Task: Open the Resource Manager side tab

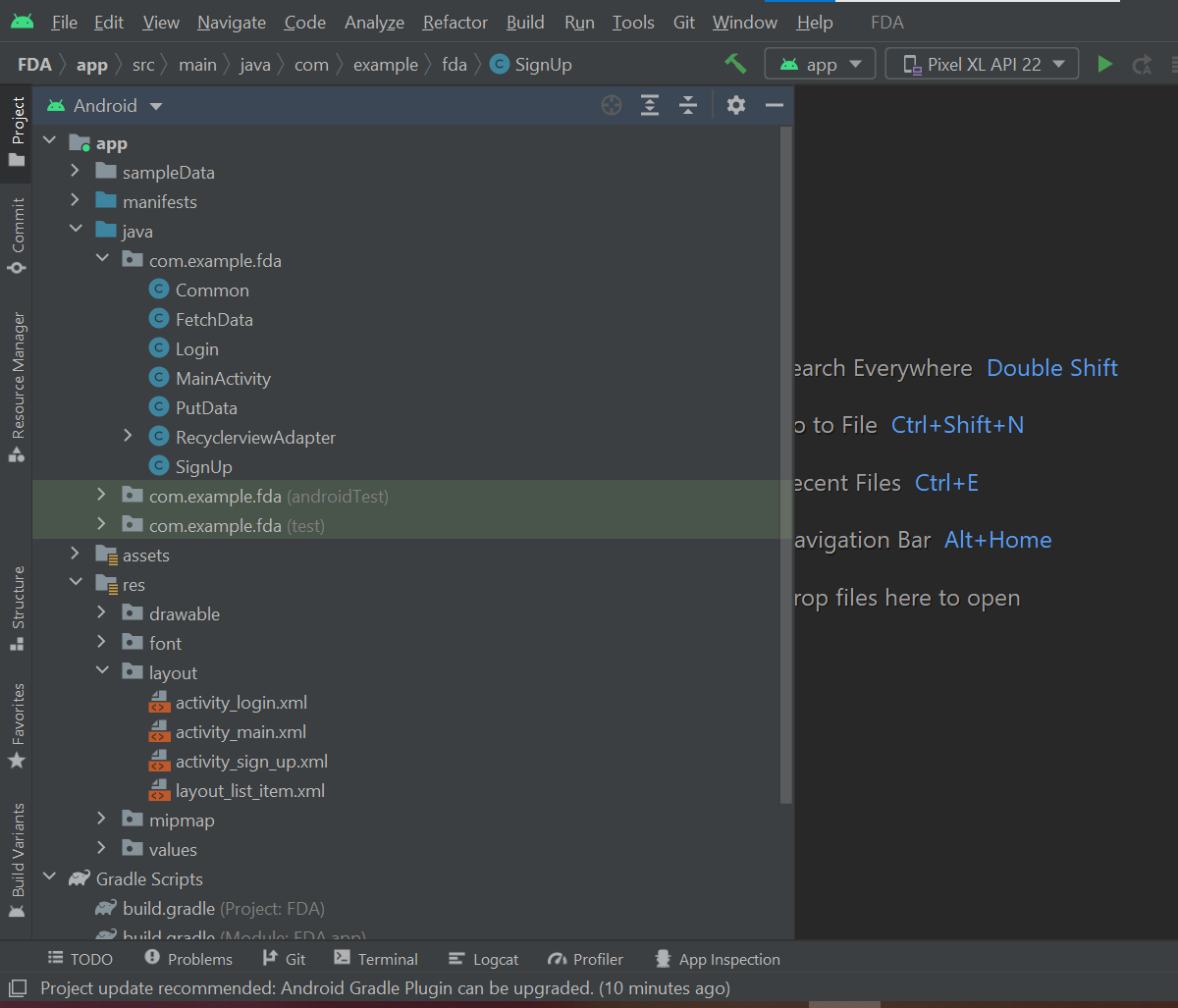Action: point(17,387)
